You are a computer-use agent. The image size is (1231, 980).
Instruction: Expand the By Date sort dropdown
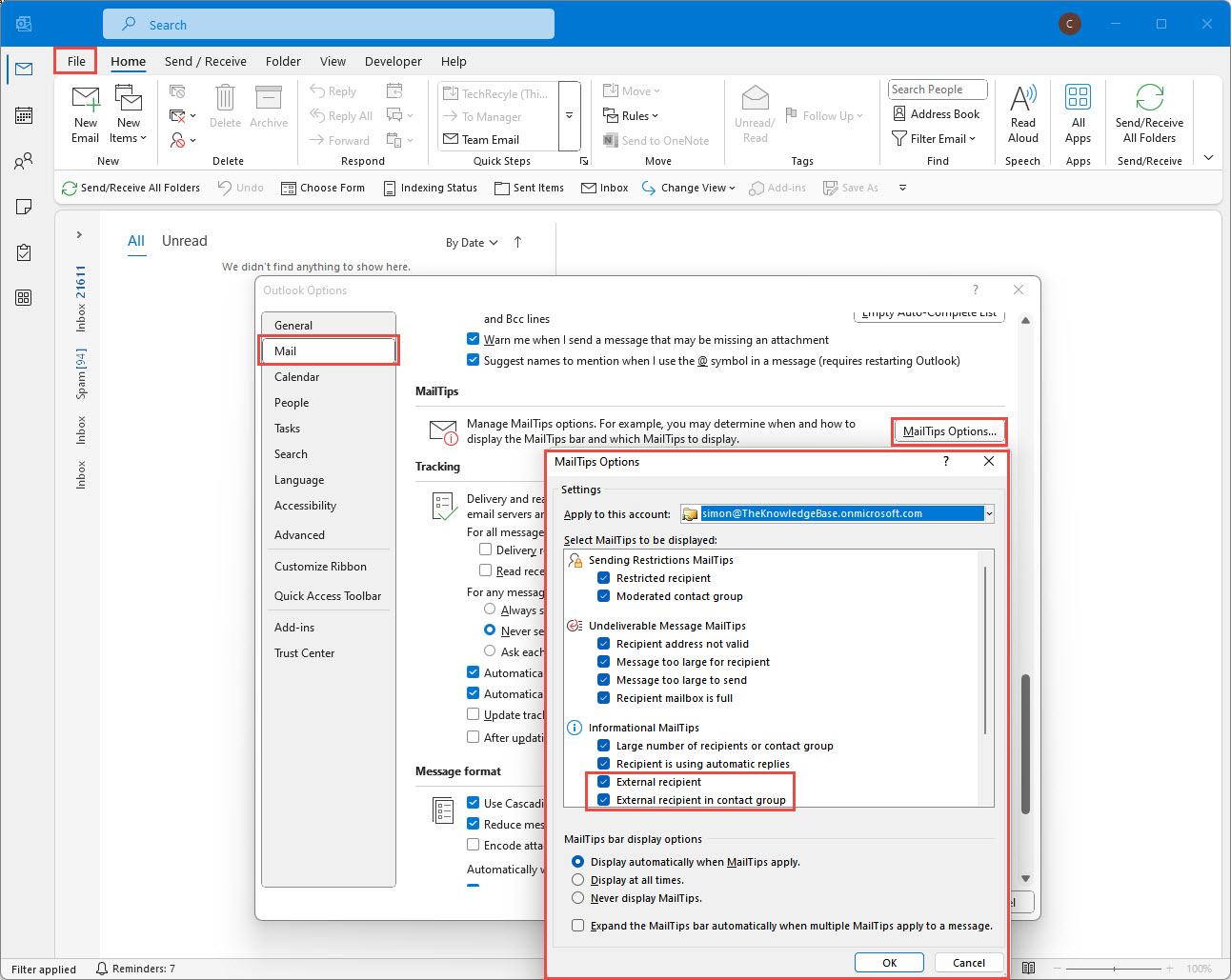click(472, 243)
